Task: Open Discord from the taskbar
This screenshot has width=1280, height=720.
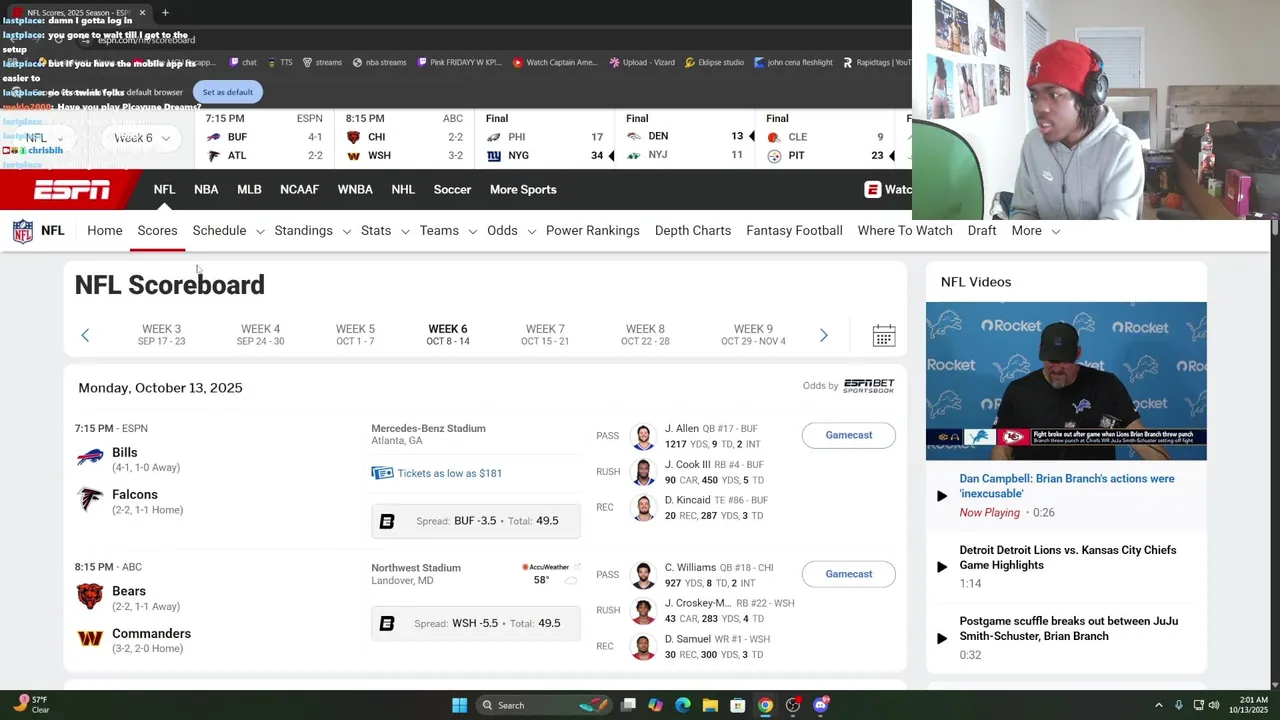Action: [x=821, y=705]
